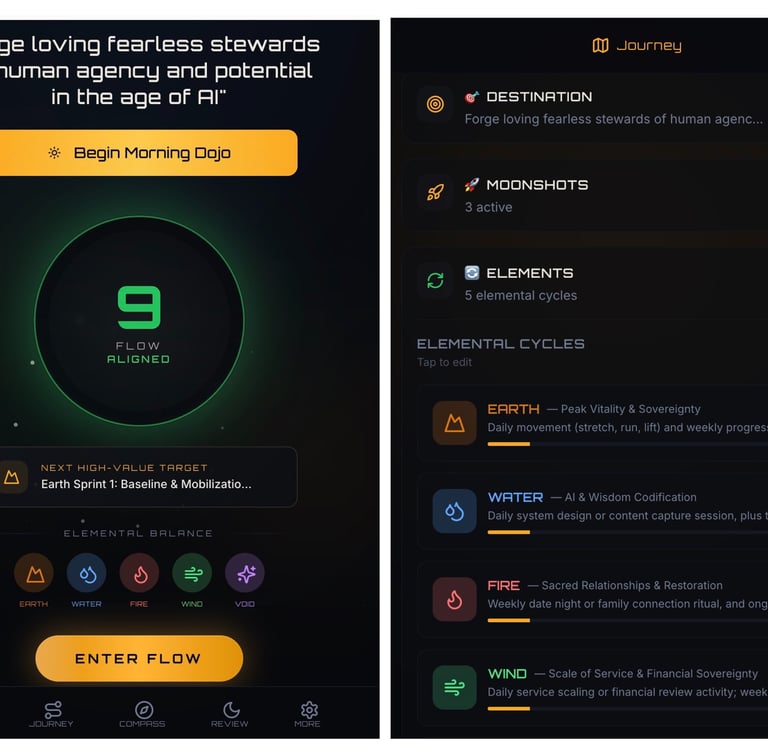Screen dimensions: 768x750
Task: Select the Wind balance icon
Action: pyautogui.click(x=192, y=573)
